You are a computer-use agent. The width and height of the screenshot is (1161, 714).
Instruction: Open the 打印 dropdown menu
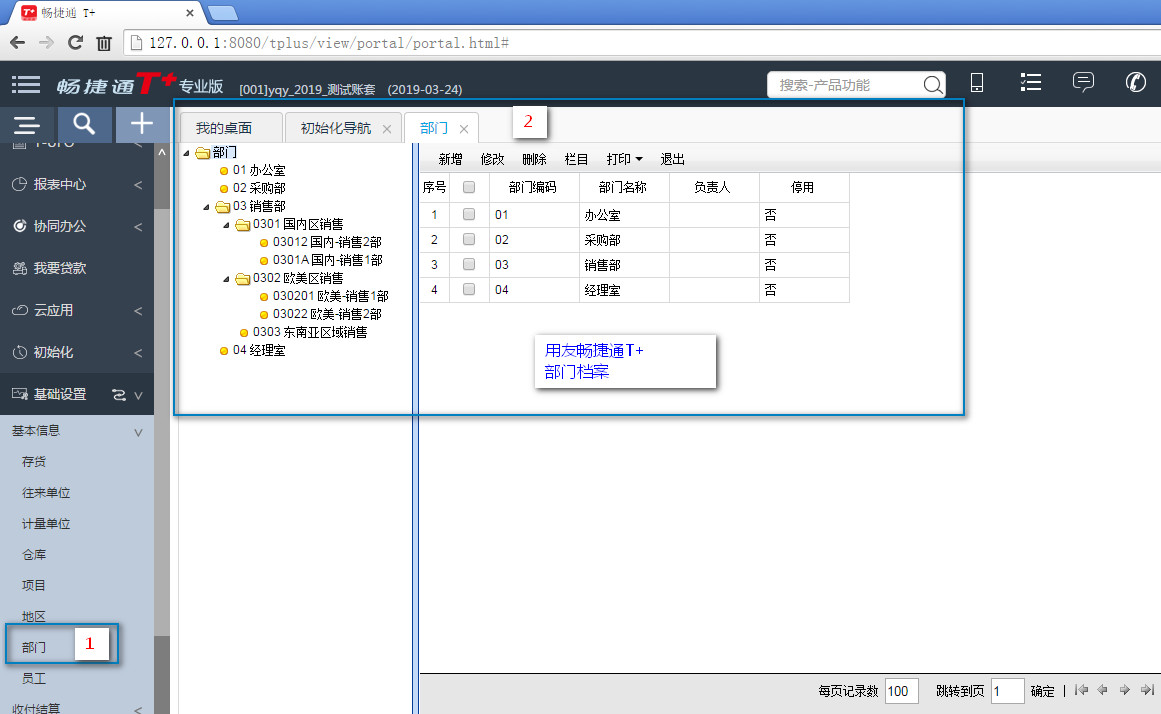[624, 159]
